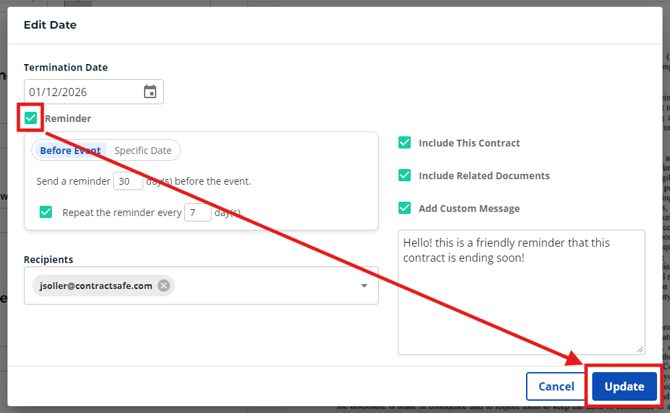Click the days-before-event field showing 30
The image size is (670, 413).
tap(127, 181)
